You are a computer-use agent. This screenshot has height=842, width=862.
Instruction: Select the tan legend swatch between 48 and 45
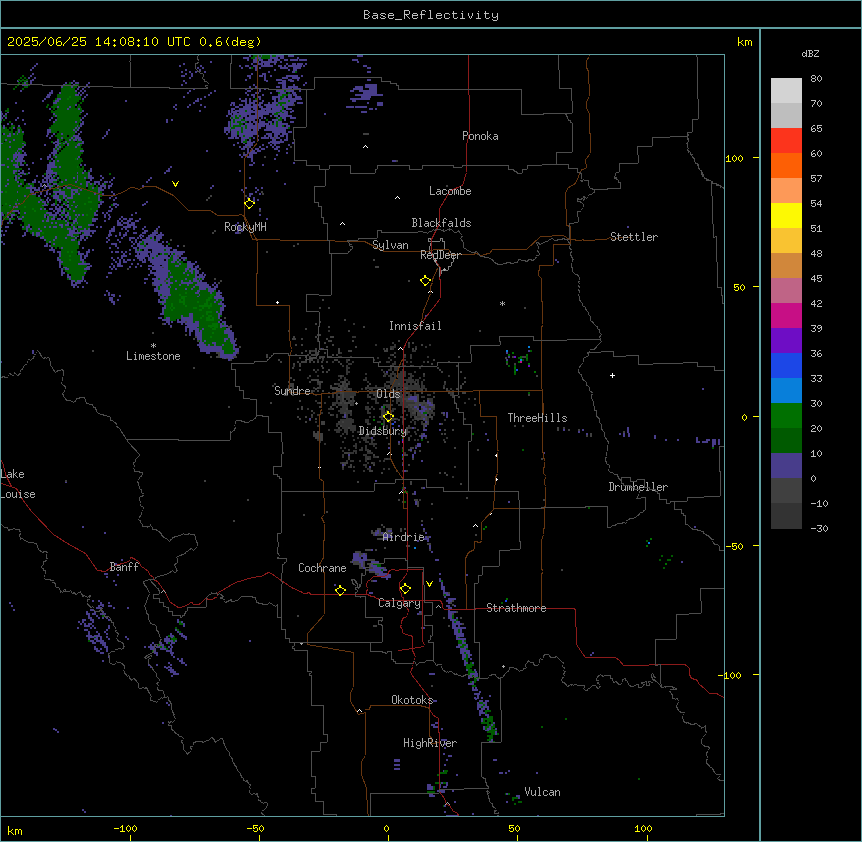point(786,265)
